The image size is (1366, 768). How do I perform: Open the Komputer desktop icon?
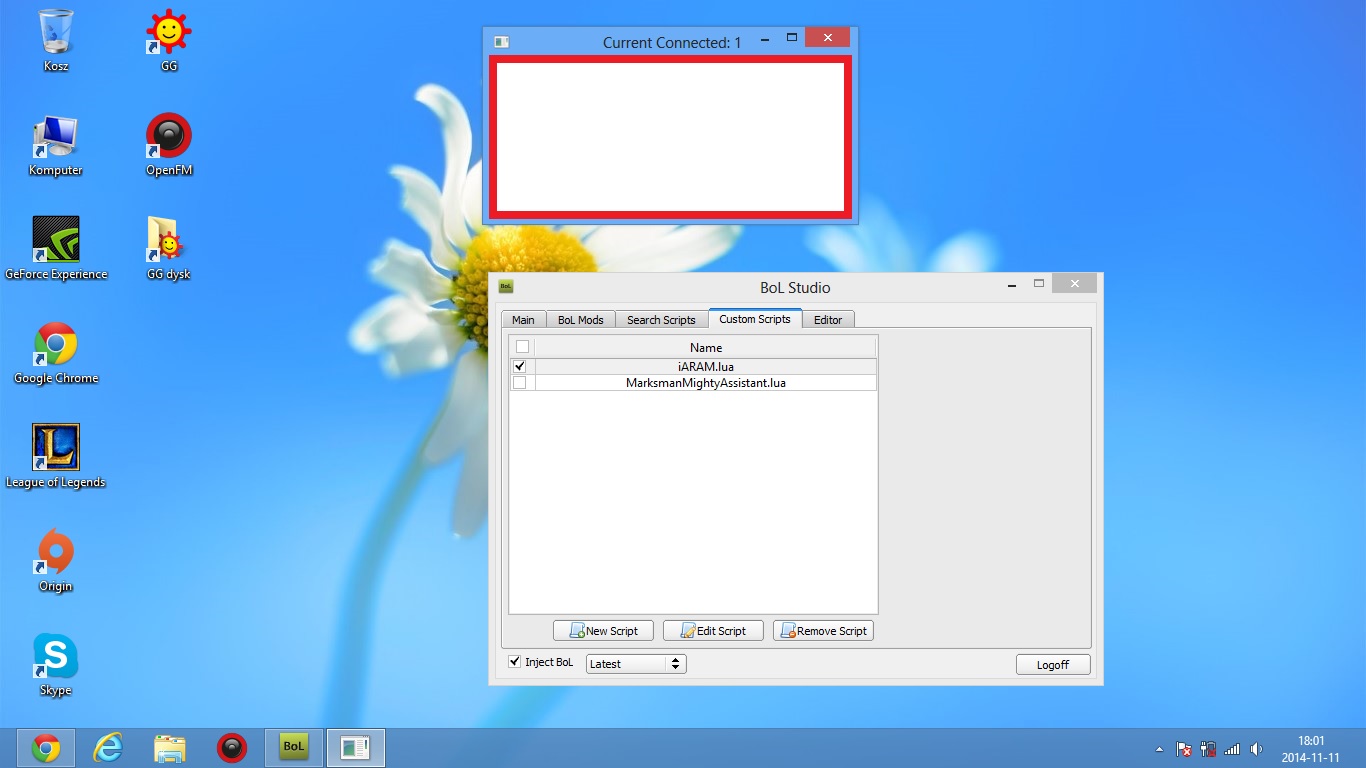[56, 145]
